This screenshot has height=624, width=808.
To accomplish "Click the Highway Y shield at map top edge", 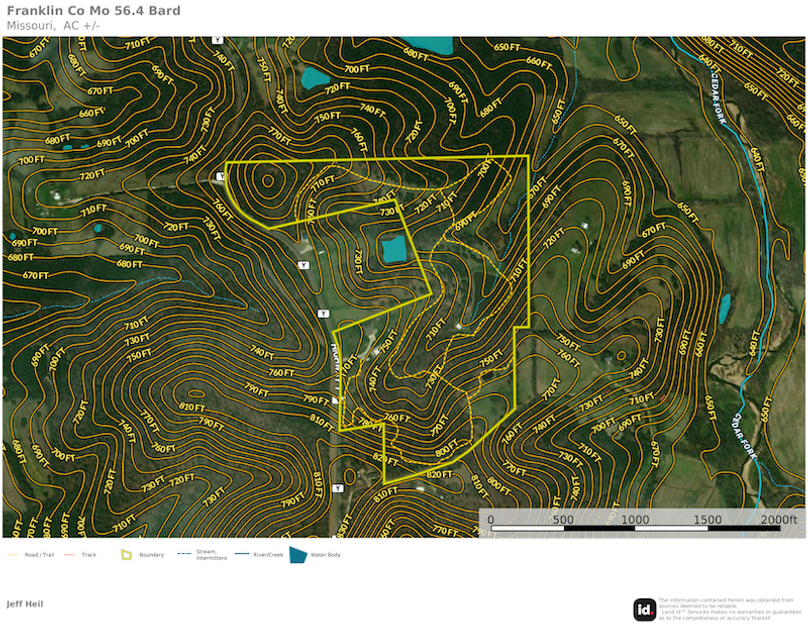I will (218, 40).
